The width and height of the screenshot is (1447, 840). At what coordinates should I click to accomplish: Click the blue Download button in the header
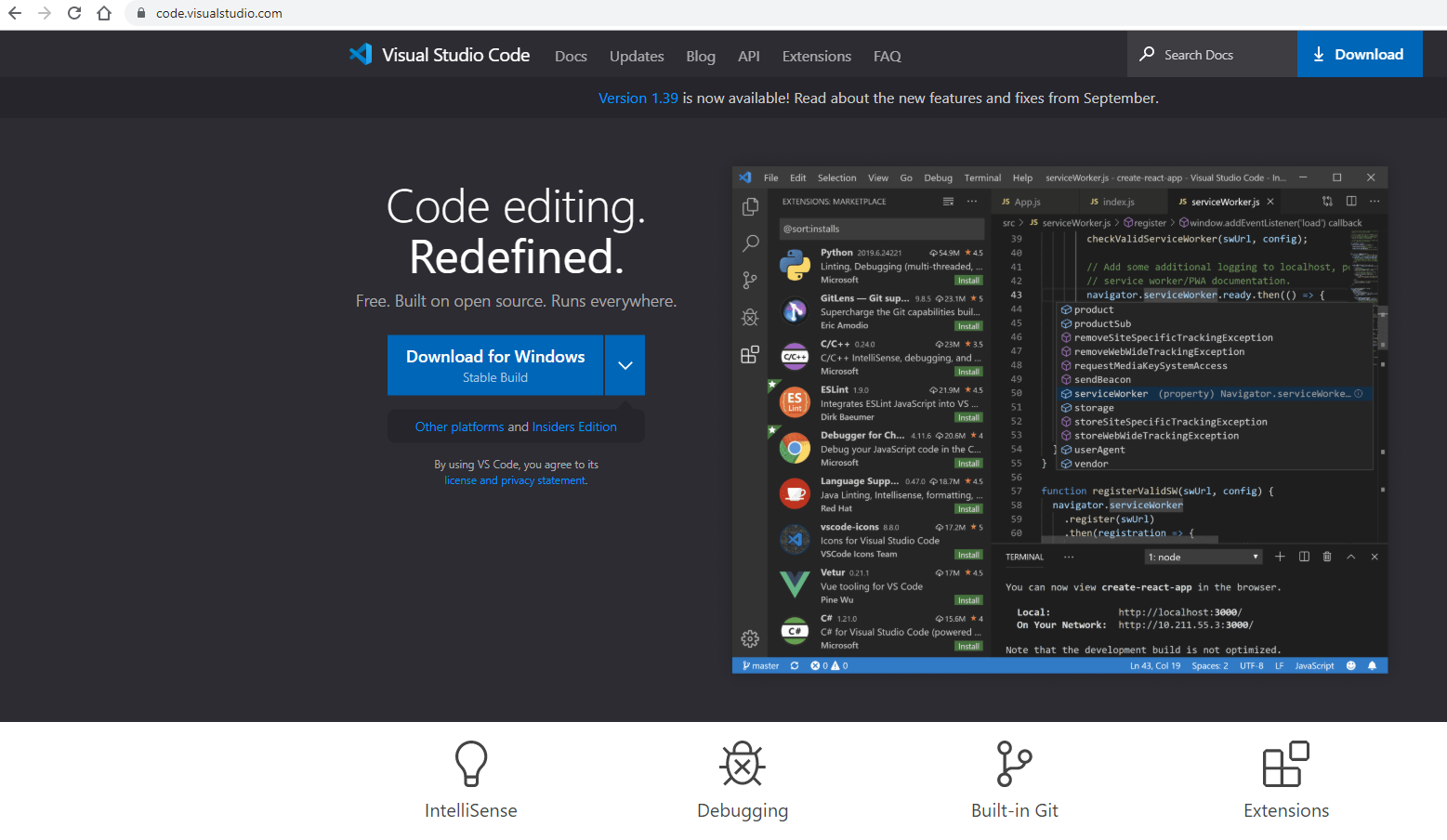(1360, 54)
